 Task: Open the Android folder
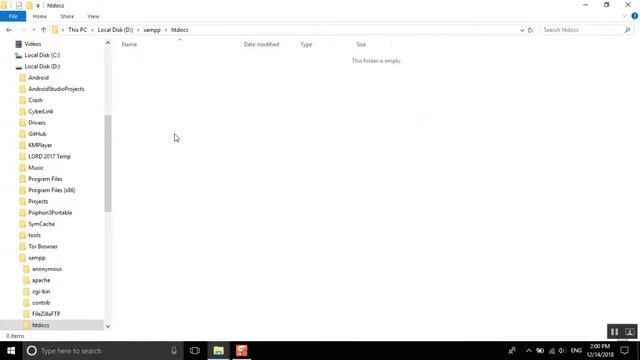pos(38,78)
